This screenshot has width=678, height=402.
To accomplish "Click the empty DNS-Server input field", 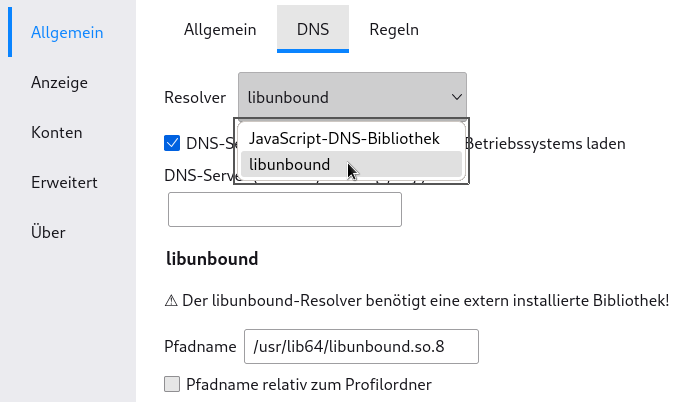I will point(285,210).
